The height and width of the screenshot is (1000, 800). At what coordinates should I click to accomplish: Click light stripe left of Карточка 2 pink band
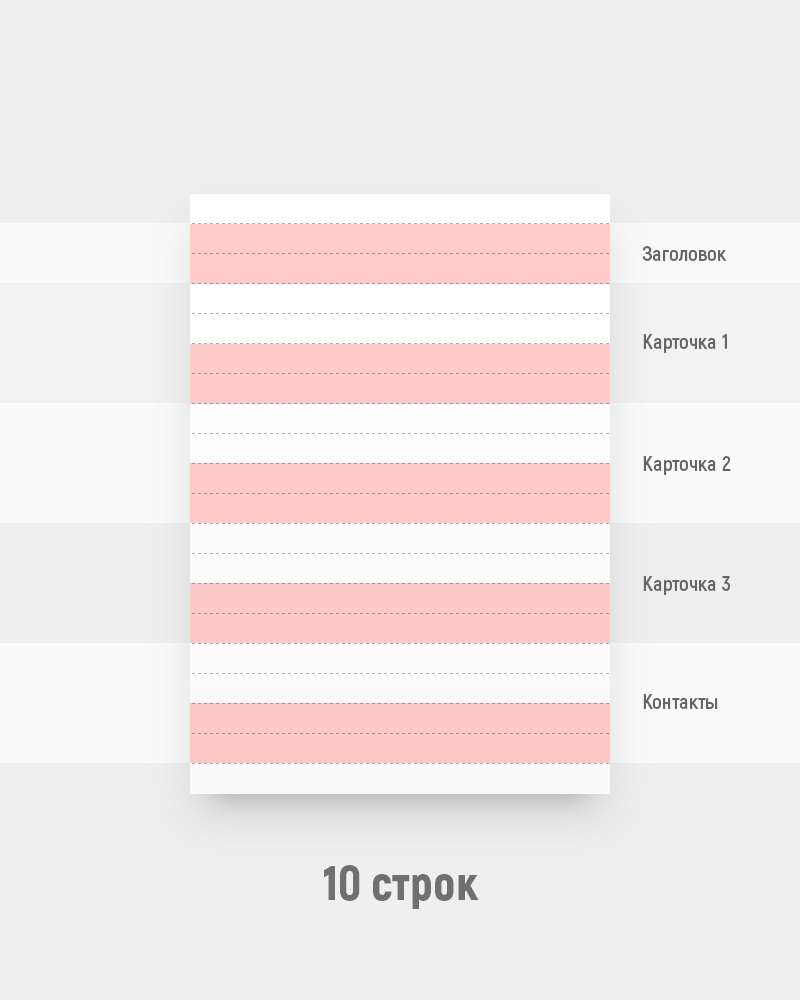click(x=95, y=463)
